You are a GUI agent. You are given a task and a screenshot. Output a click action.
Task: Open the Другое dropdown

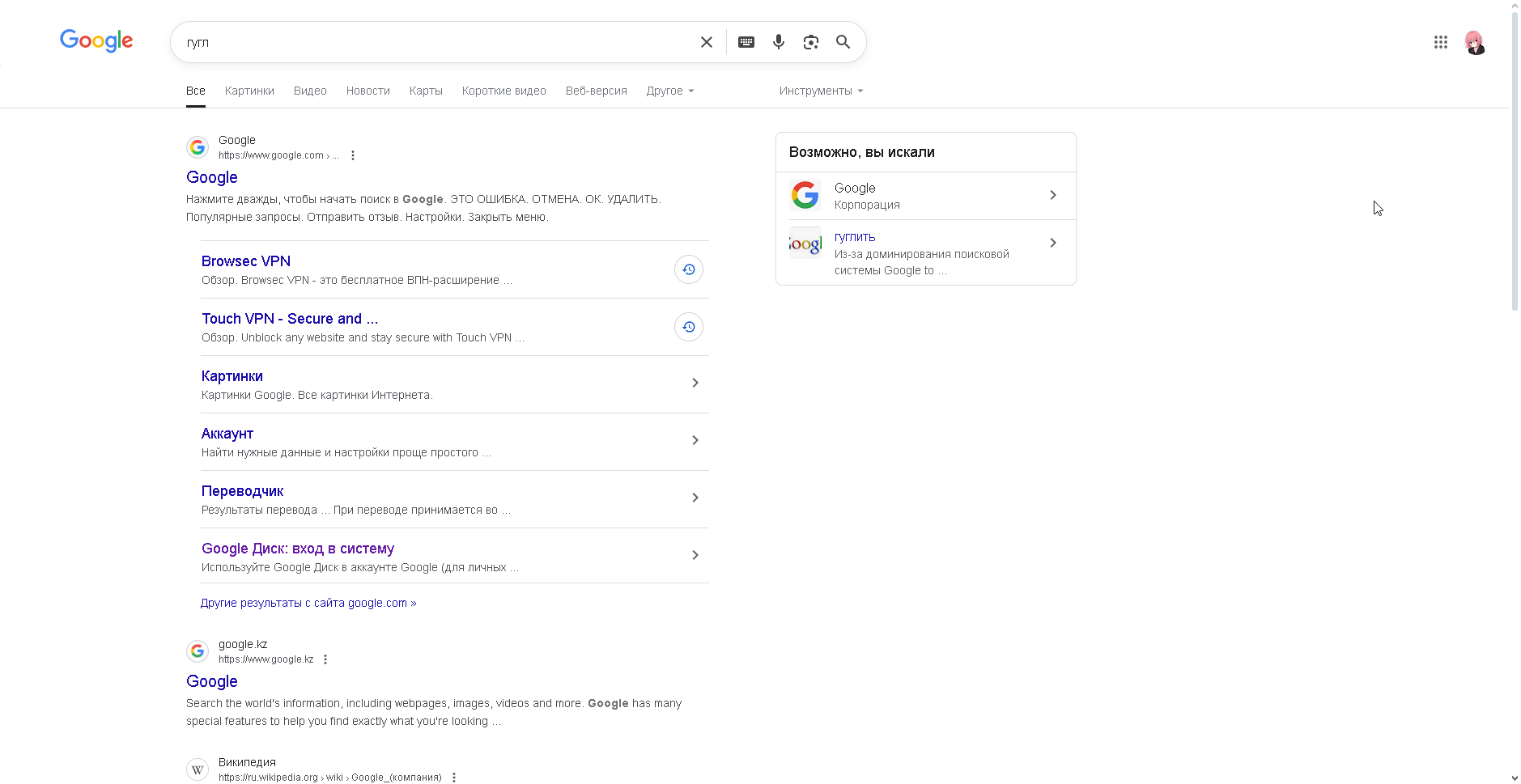(670, 91)
